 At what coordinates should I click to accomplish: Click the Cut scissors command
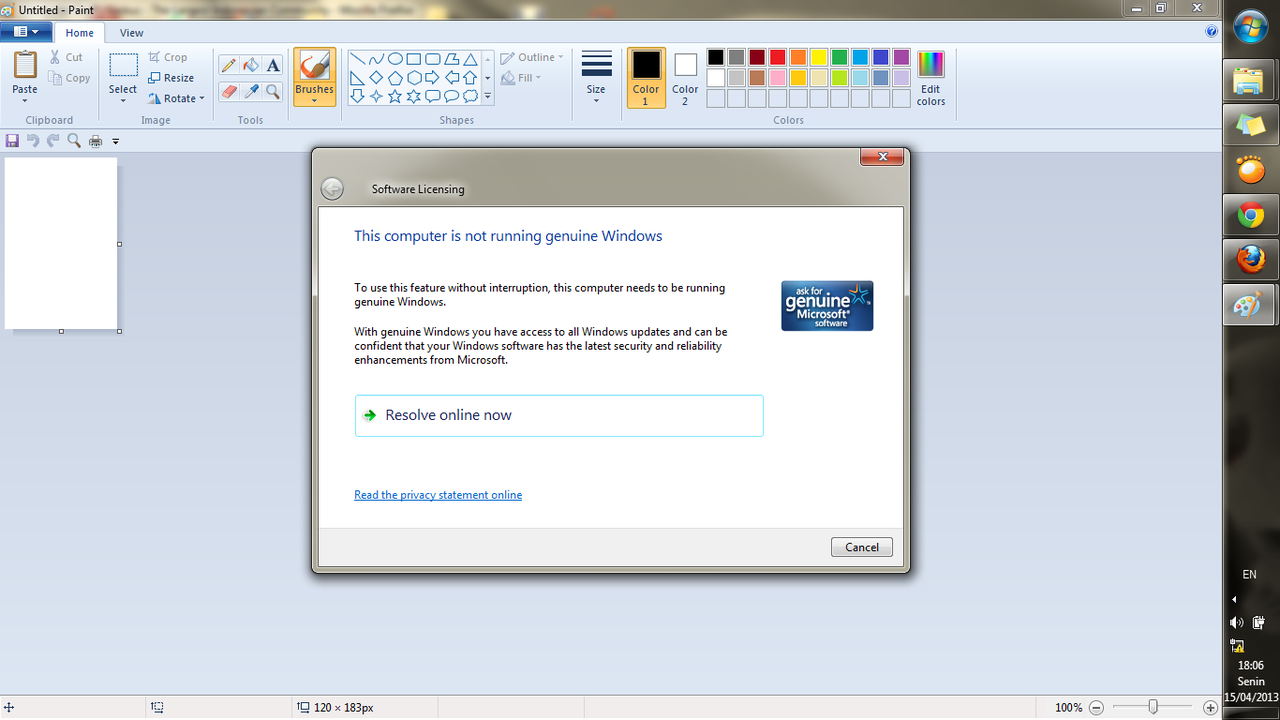point(67,57)
